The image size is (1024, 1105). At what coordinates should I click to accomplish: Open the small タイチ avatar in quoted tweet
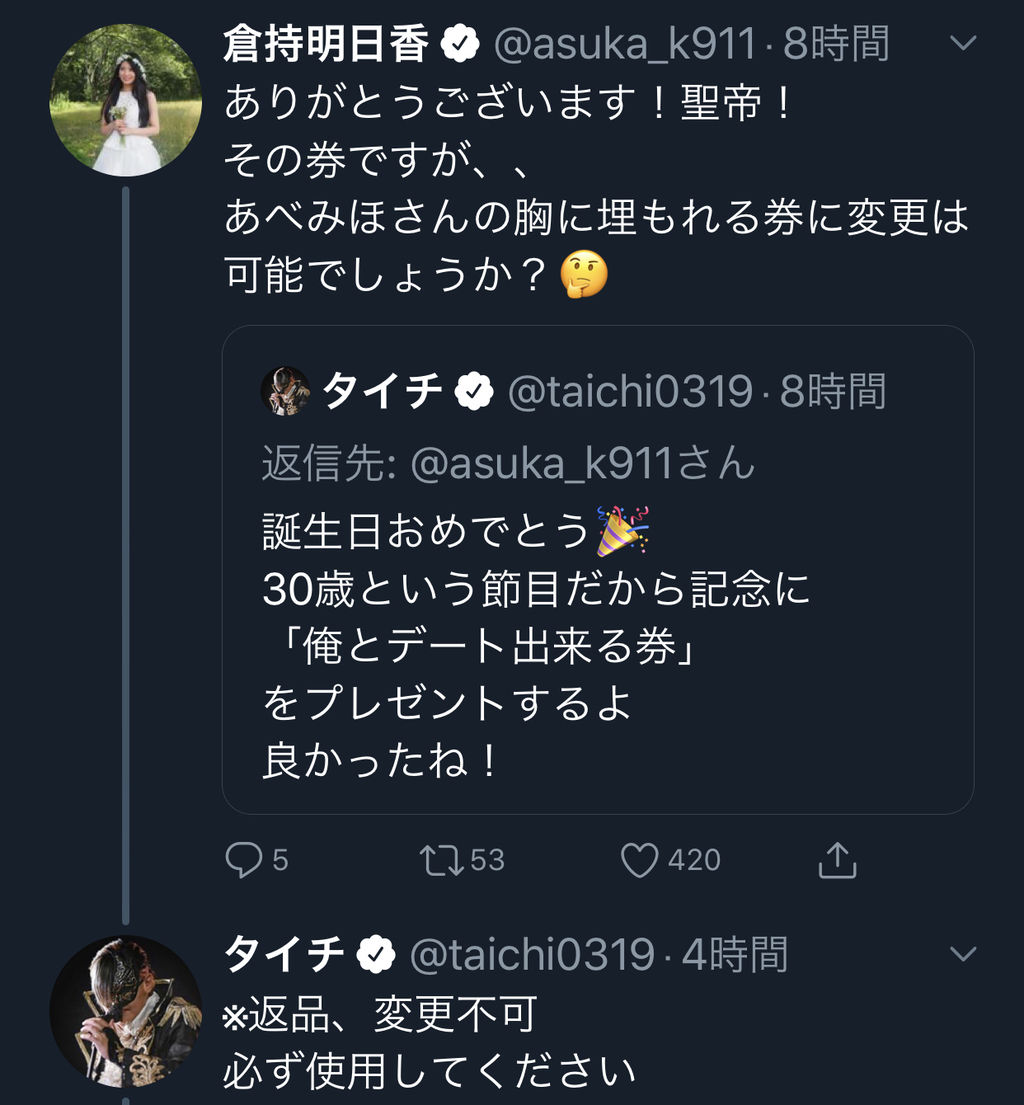tap(285, 391)
